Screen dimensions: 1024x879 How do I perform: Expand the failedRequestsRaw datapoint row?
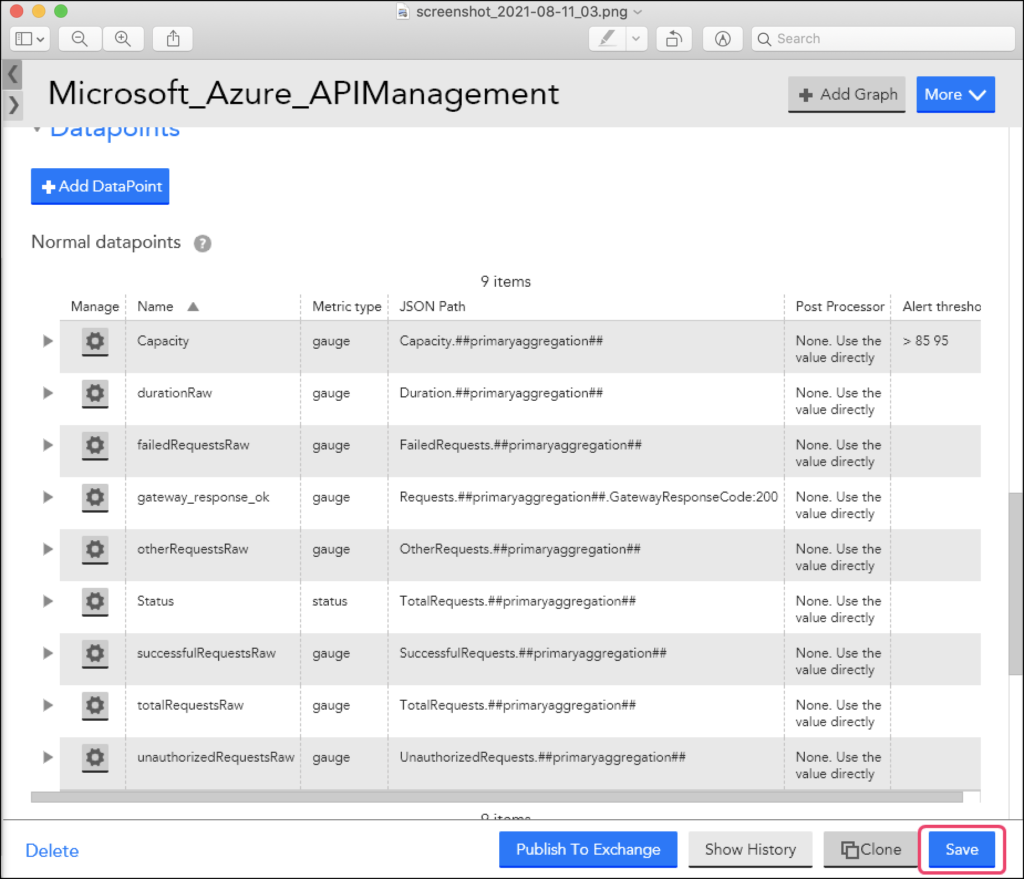[x=47, y=445]
